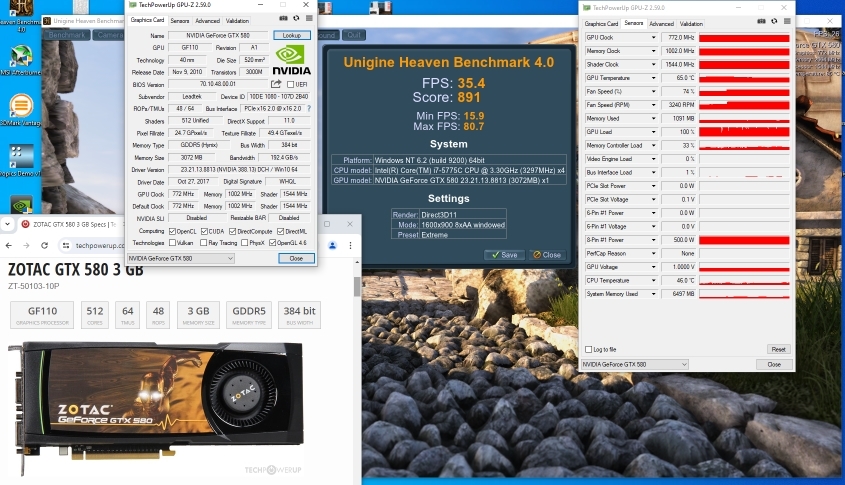Click the browser forward arrow
This screenshot has height=485, width=845.
click(x=26, y=245)
